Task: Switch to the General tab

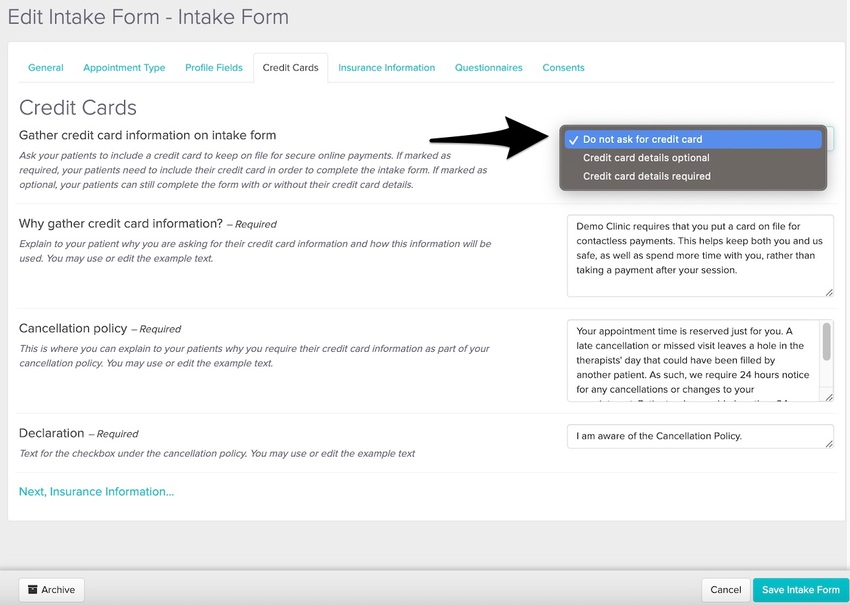Action: pyautogui.click(x=45, y=67)
